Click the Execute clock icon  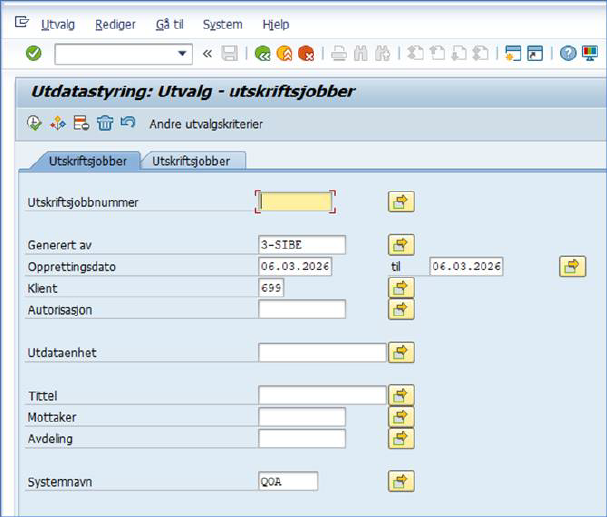(x=34, y=123)
